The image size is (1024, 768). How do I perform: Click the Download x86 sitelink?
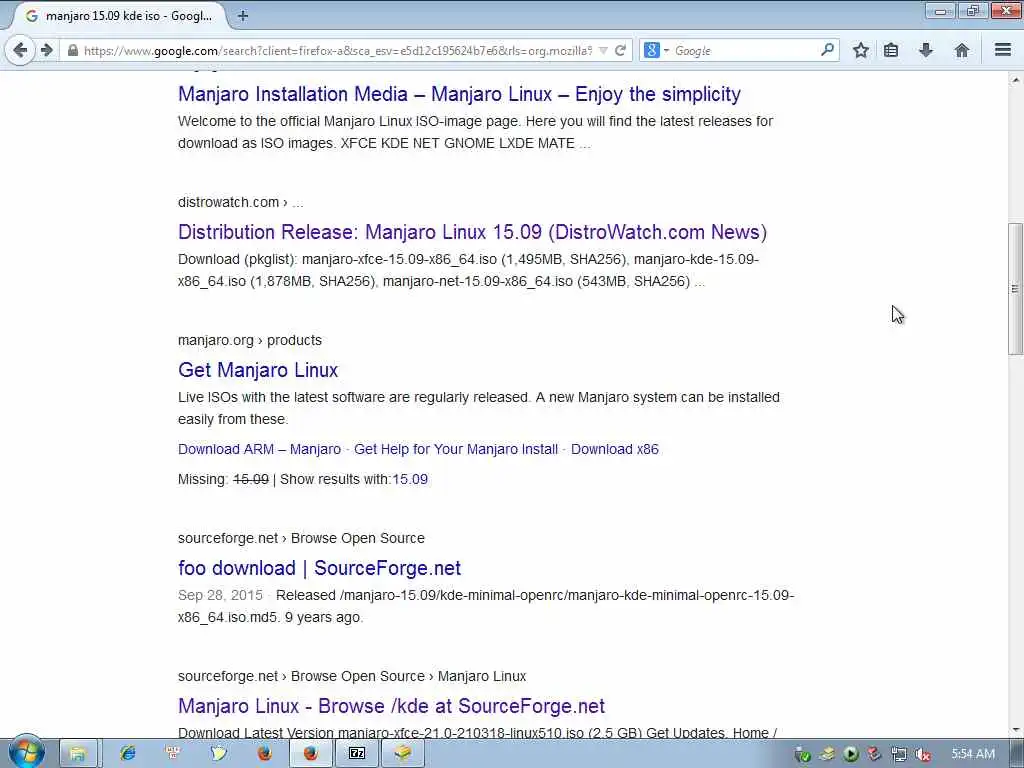click(615, 449)
